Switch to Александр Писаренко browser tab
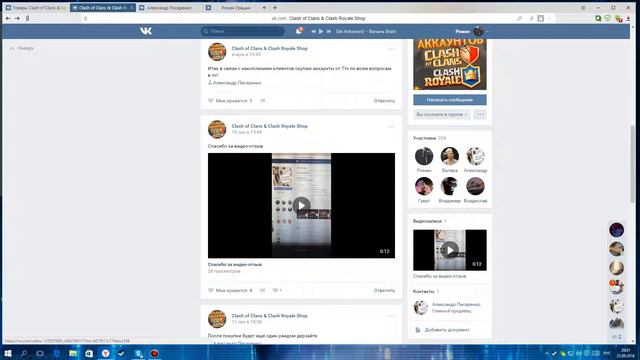The image size is (640, 360). [169, 8]
